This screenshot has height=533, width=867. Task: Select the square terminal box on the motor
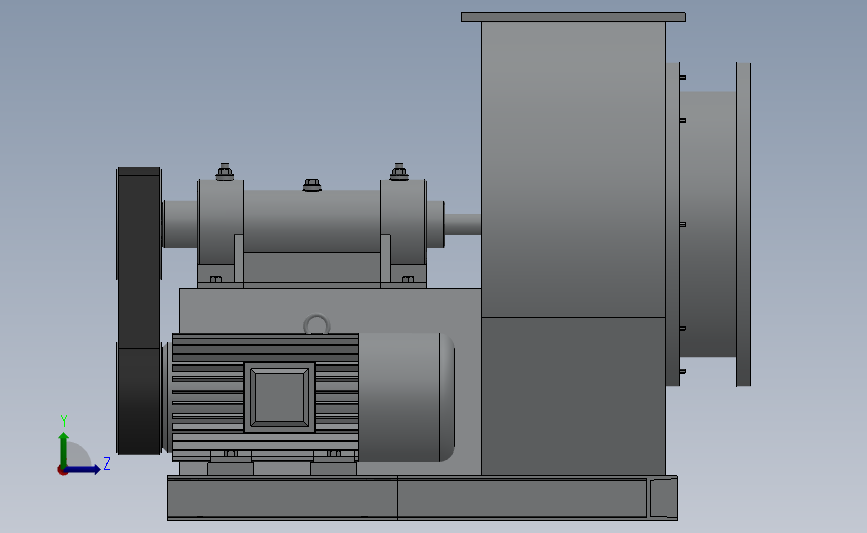coord(279,398)
